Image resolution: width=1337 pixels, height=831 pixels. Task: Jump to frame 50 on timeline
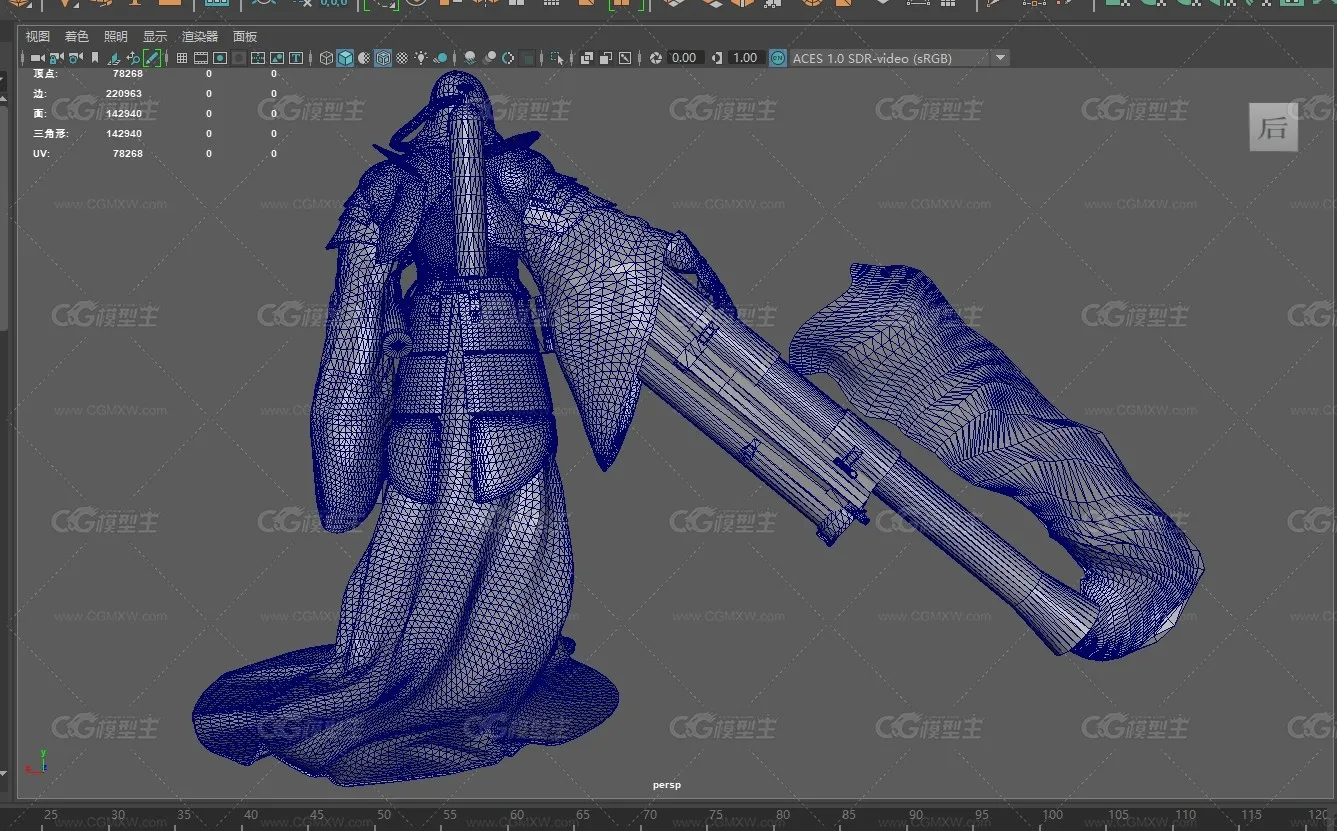tap(384, 815)
